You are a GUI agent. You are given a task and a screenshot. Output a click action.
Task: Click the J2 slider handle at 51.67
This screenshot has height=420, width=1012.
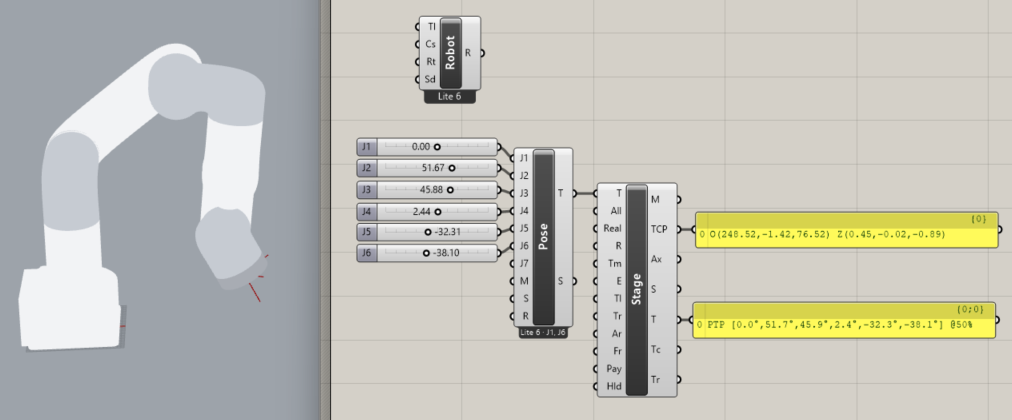point(452,168)
